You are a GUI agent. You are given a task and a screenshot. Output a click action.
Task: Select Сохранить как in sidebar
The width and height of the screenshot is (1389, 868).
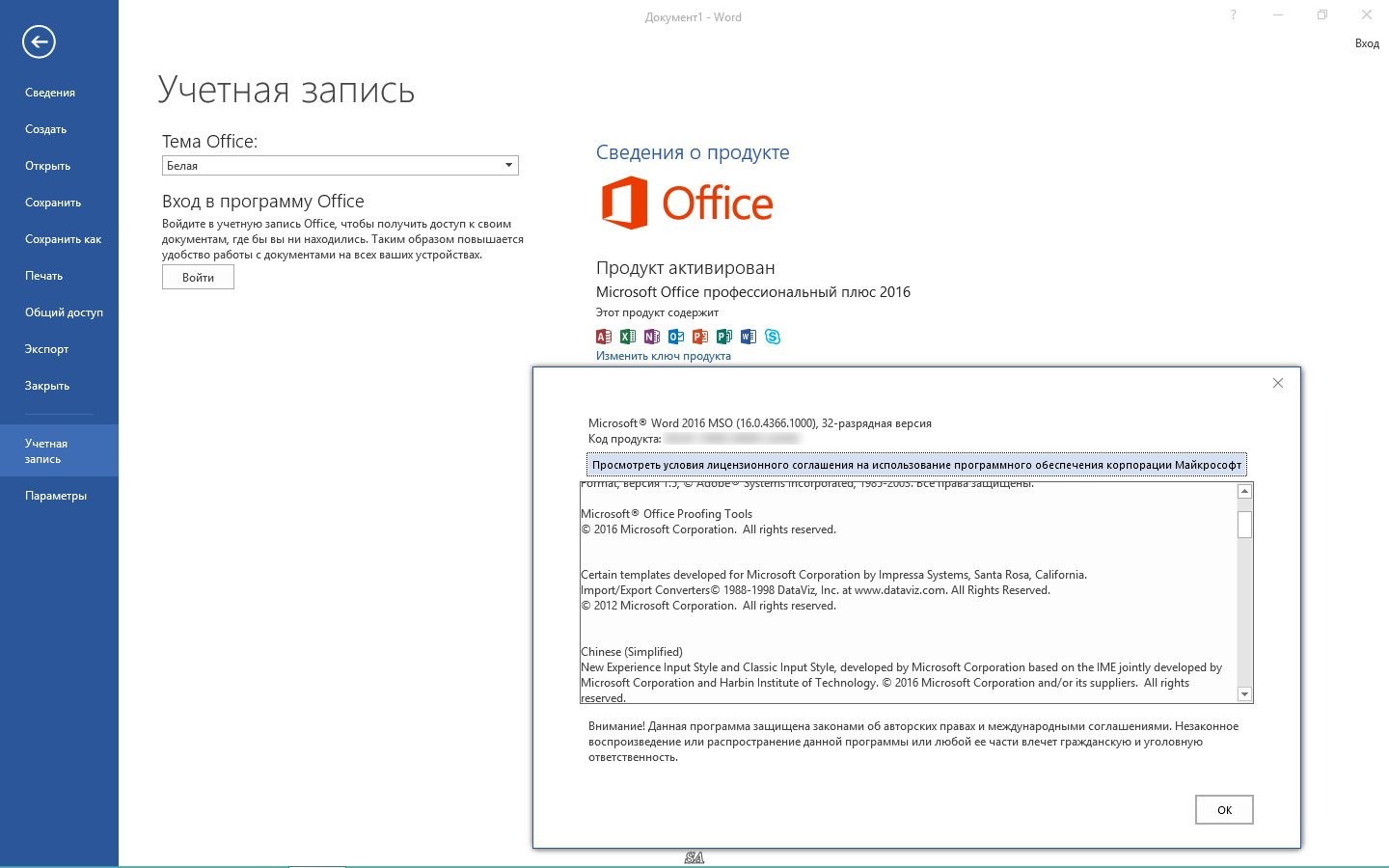point(63,239)
